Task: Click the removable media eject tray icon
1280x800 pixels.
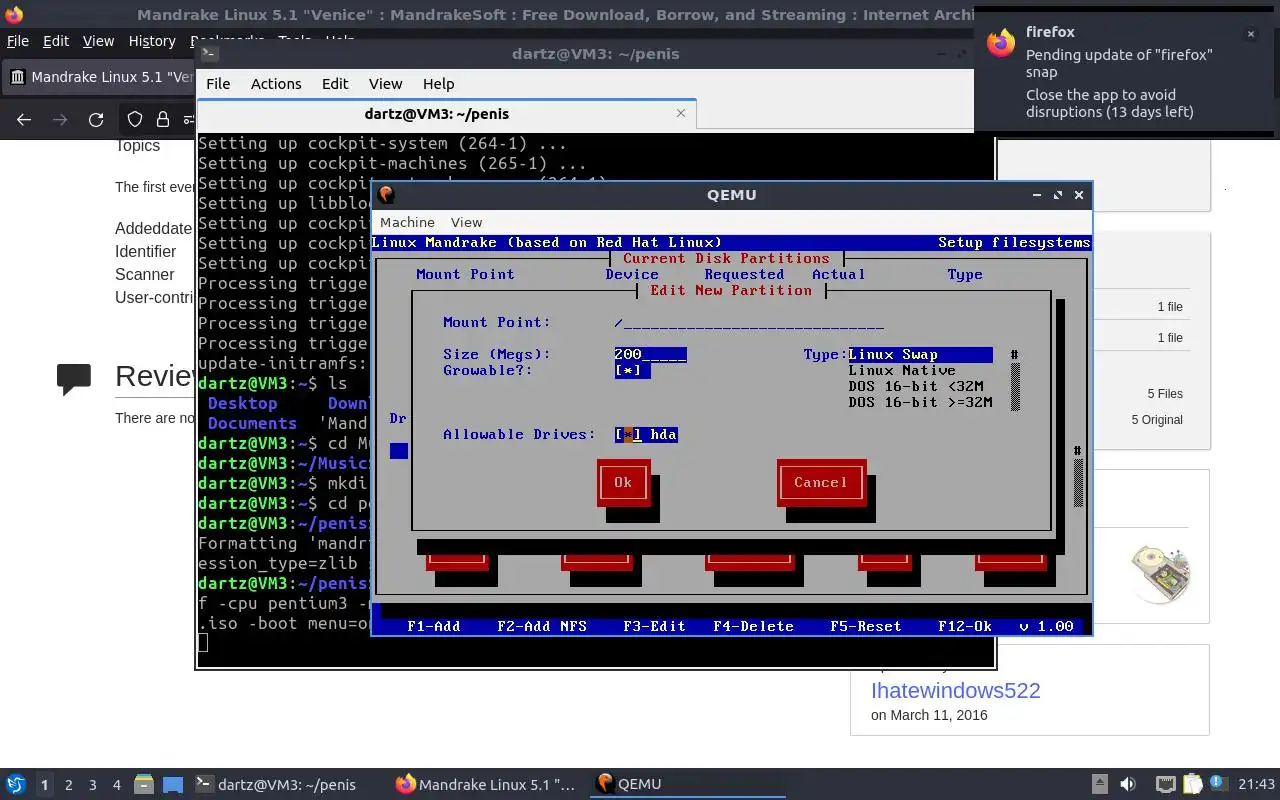Action: point(1099,784)
